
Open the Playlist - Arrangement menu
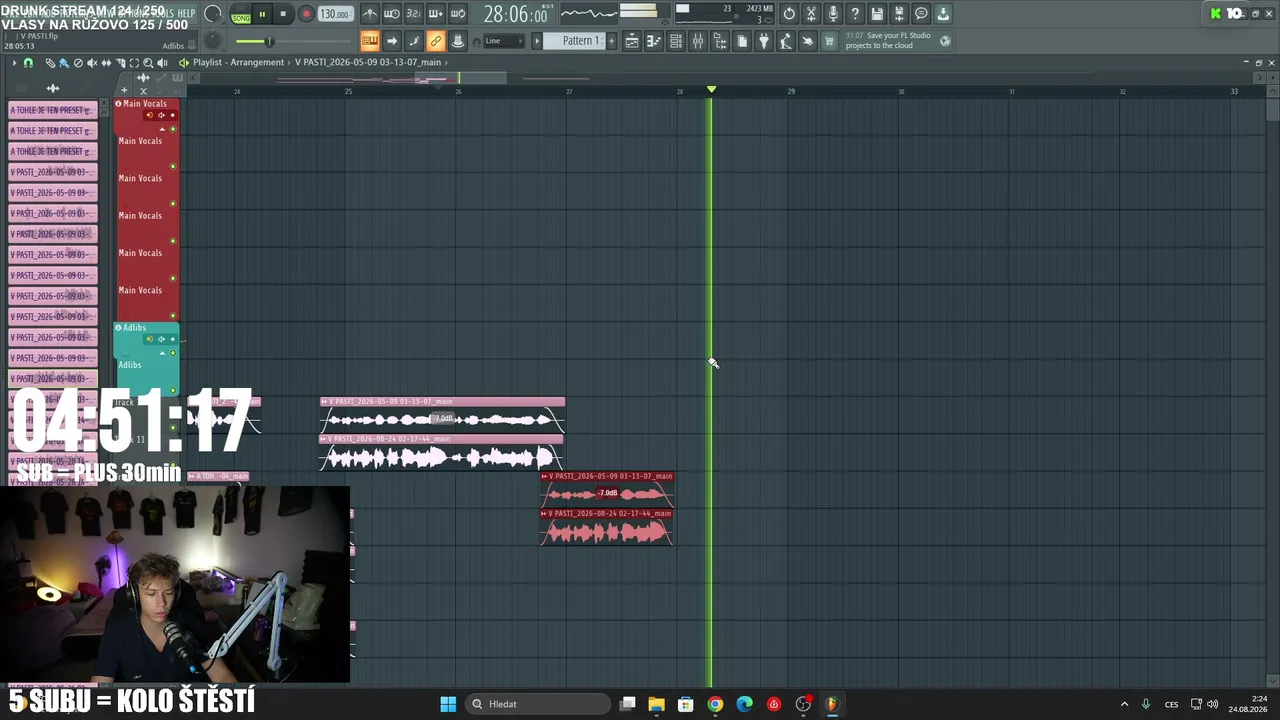(238, 62)
